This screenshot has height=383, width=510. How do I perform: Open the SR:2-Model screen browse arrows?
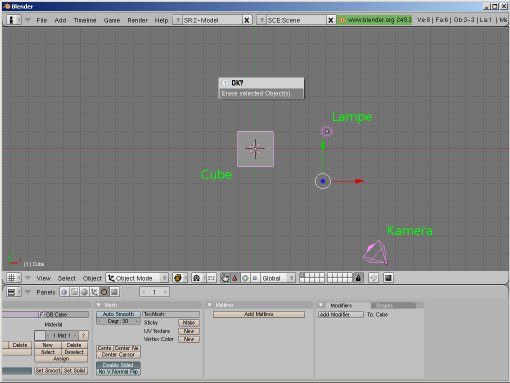click(177, 20)
